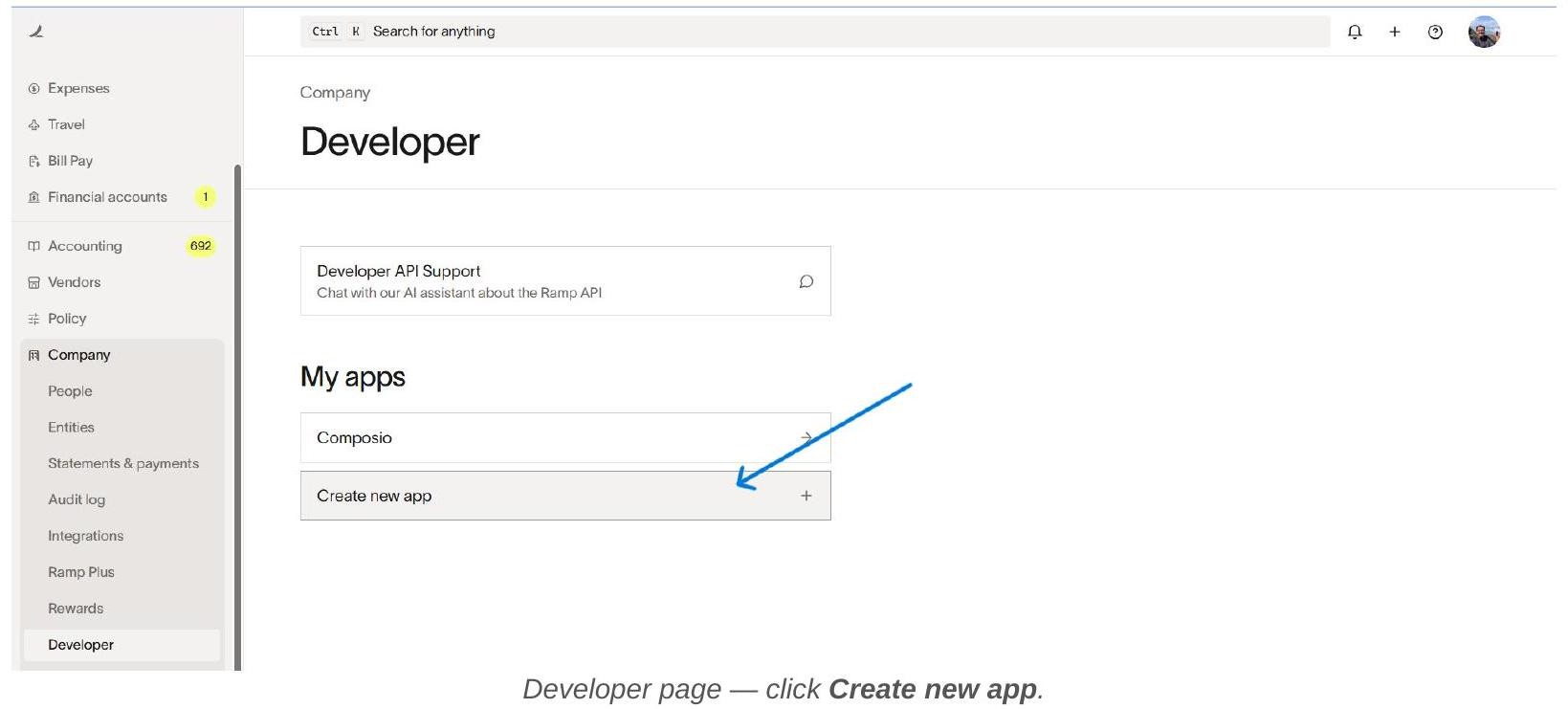The width and height of the screenshot is (1568, 709).
Task: Open Travel in the sidebar
Action: (66, 124)
